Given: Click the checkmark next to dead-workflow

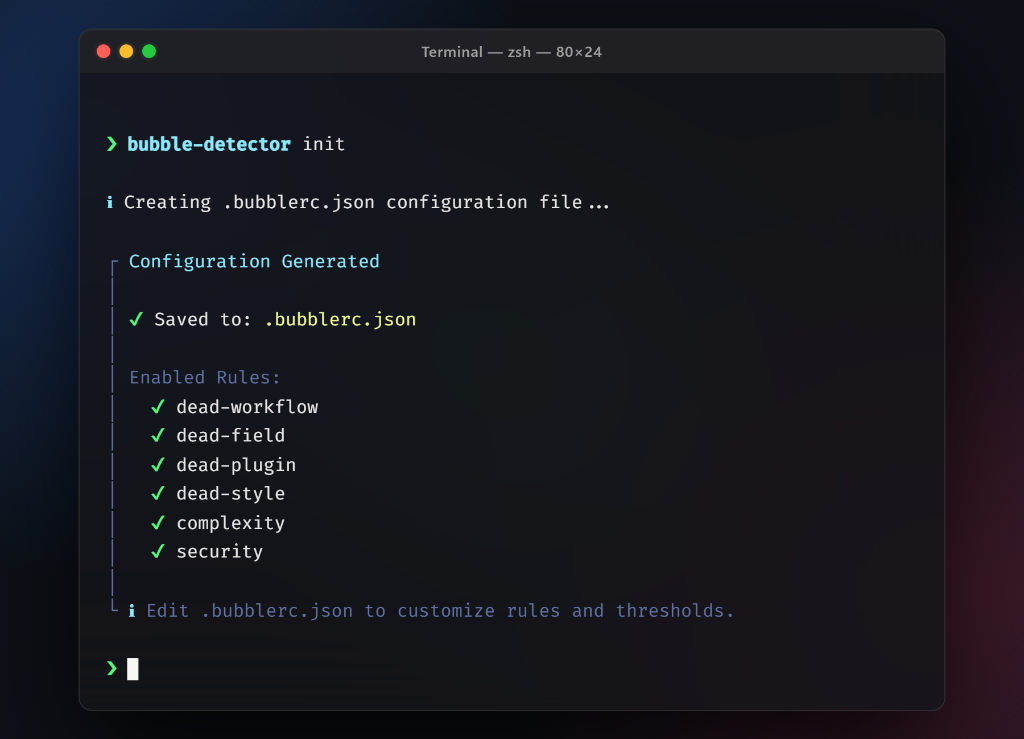Looking at the screenshot, I should click(x=157, y=407).
